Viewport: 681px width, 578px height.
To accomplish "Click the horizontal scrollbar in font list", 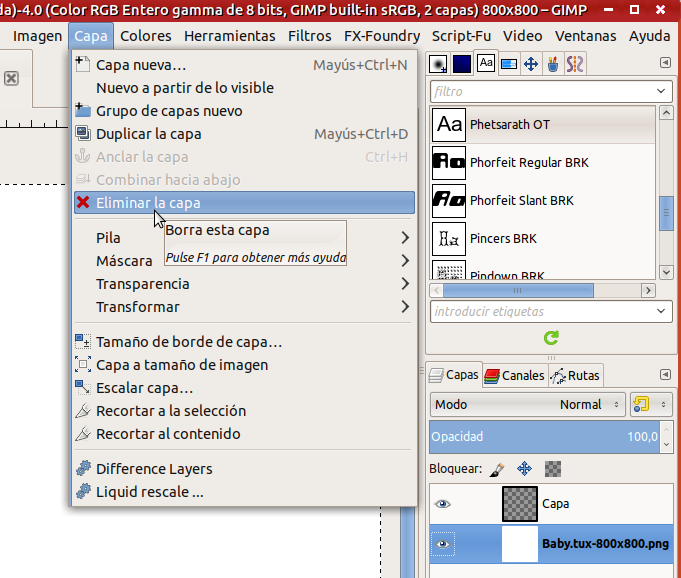I will [x=518, y=291].
